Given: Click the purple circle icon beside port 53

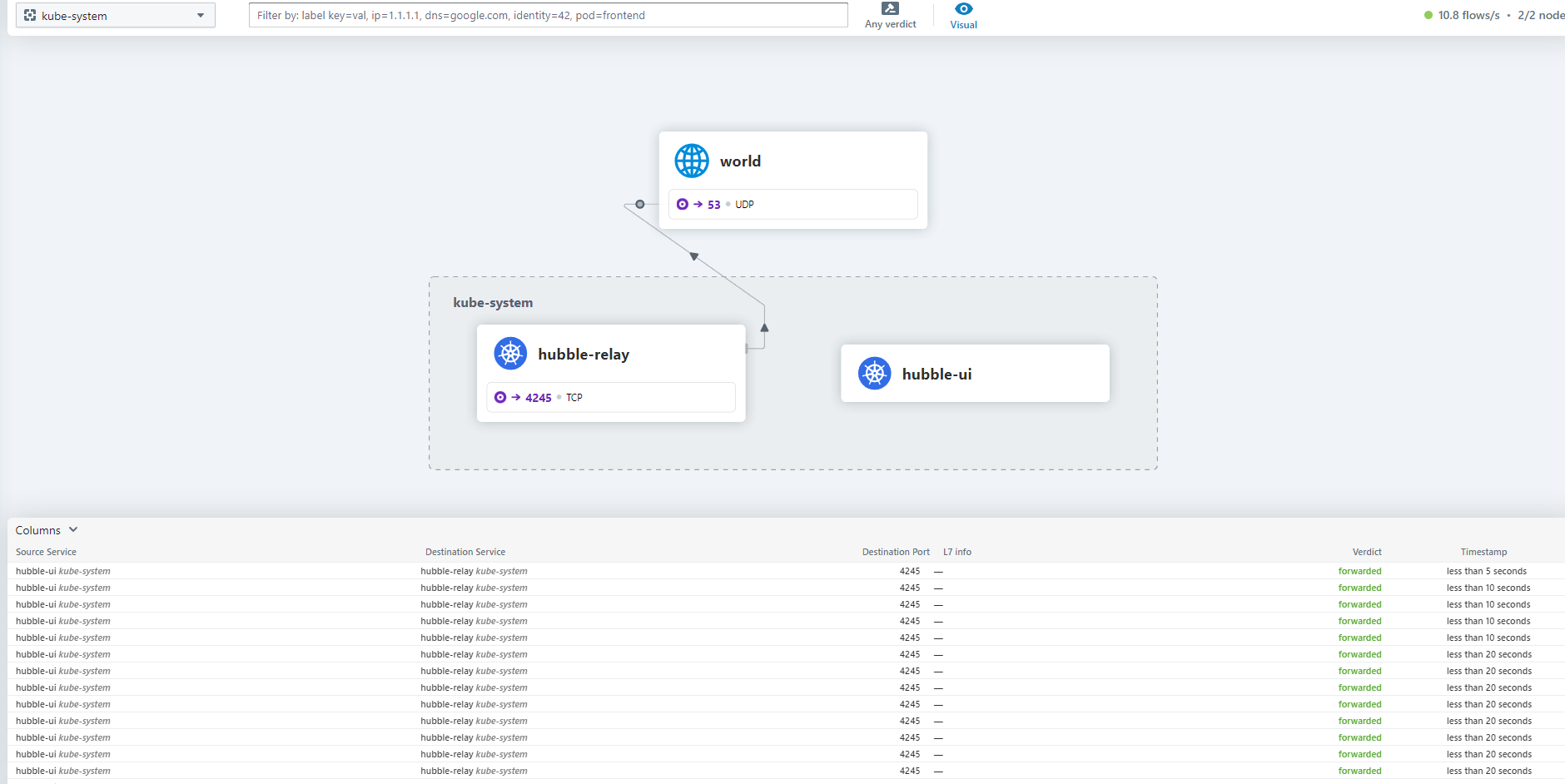Looking at the screenshot, I should click(x=683, y=204).
